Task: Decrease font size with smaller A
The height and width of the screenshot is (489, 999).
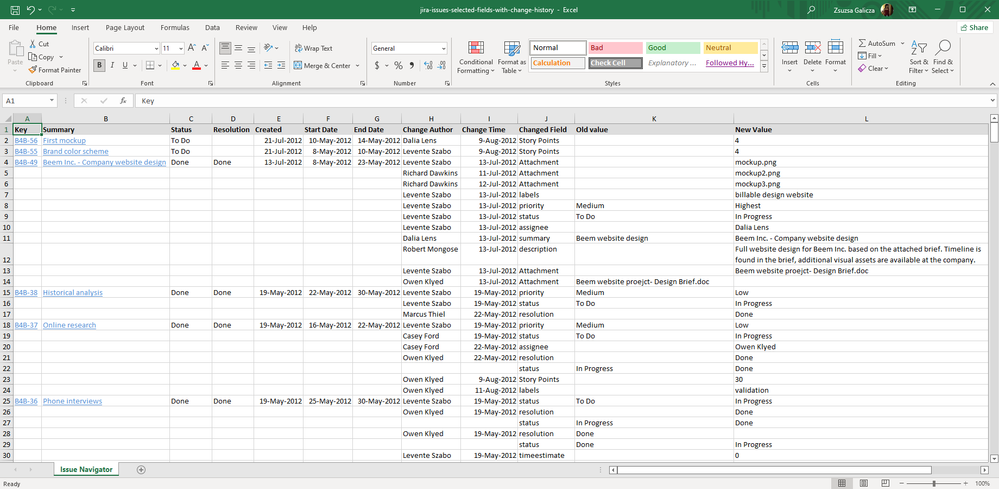Action: pyautogui.click(x=203, y=48)
